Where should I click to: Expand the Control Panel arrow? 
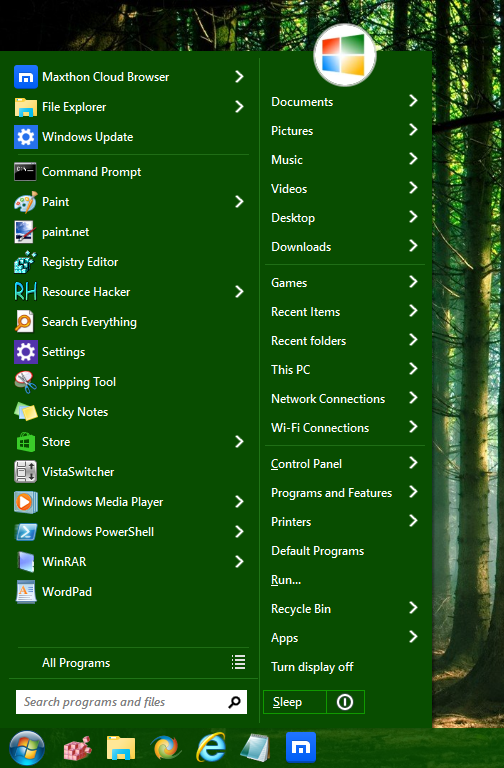pos(413,462)
